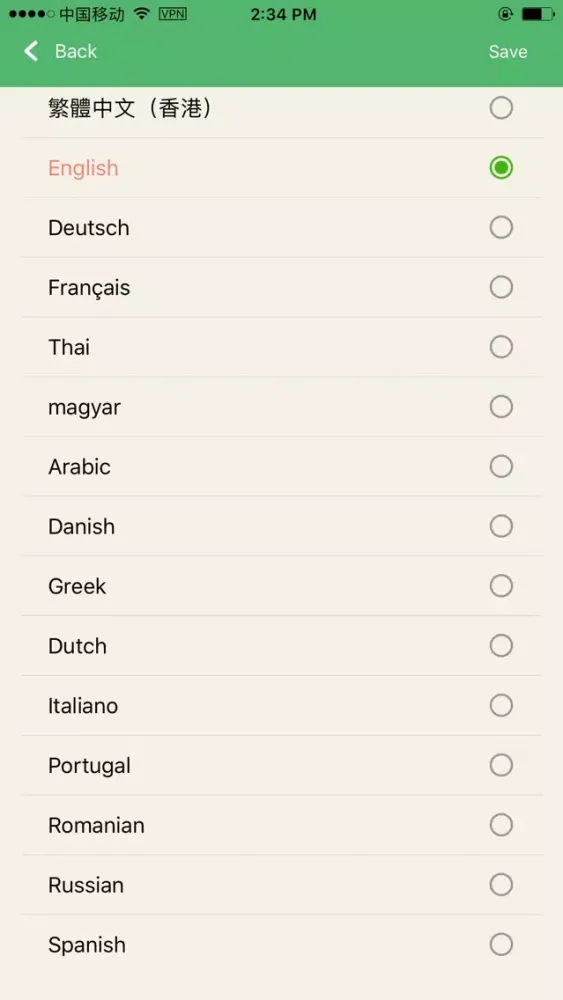Pick the Romanian radio button
Screen dimensions: 563x1000
pyautogui.click(x=501, y=825)
